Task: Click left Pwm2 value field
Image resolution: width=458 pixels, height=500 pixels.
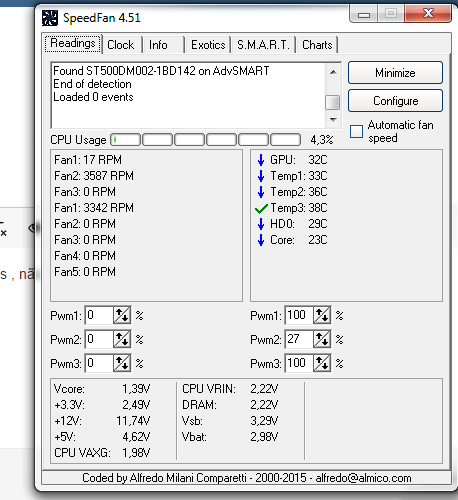Action: [99, 339]
